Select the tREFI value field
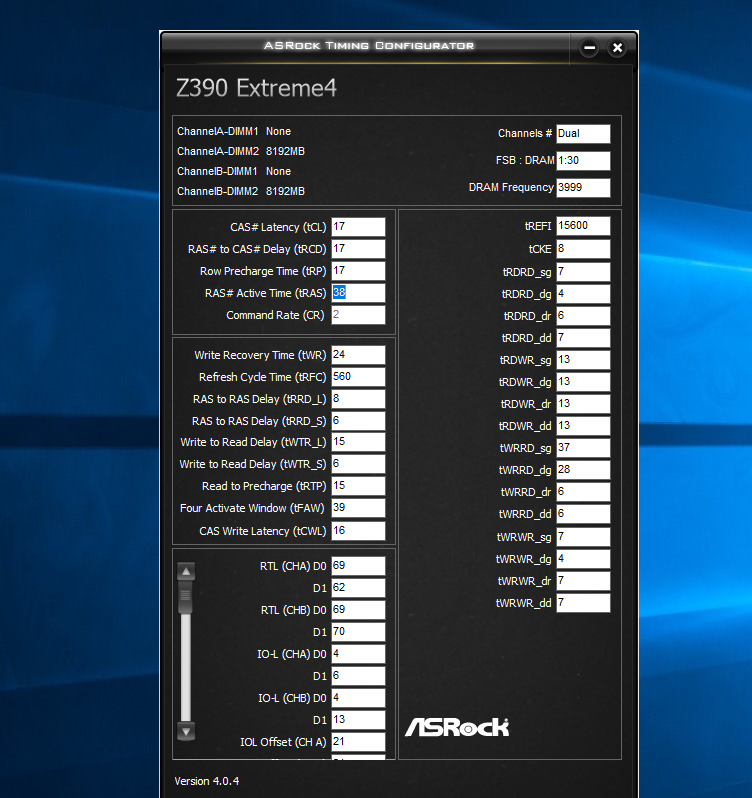Image resolution: width=752 pixels, height=798 pixels. coord(583,225)
